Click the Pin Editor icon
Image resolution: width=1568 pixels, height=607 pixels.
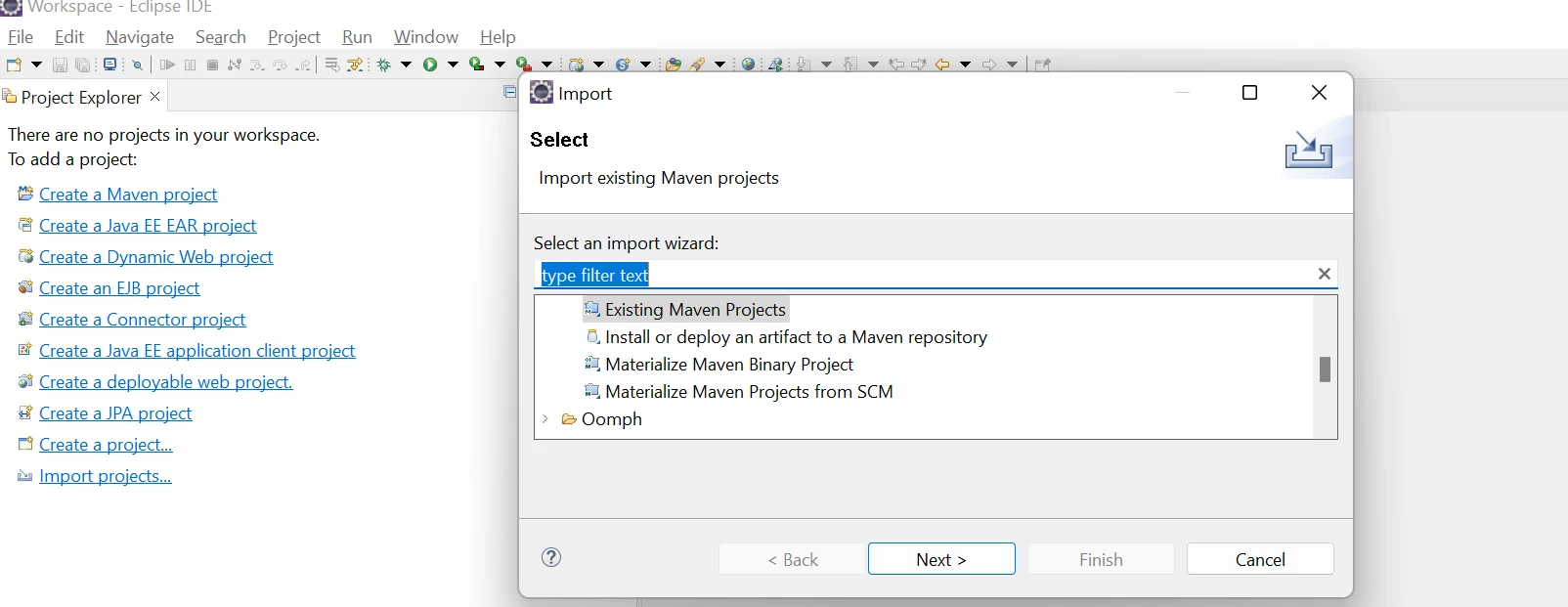coord(1043,65)
